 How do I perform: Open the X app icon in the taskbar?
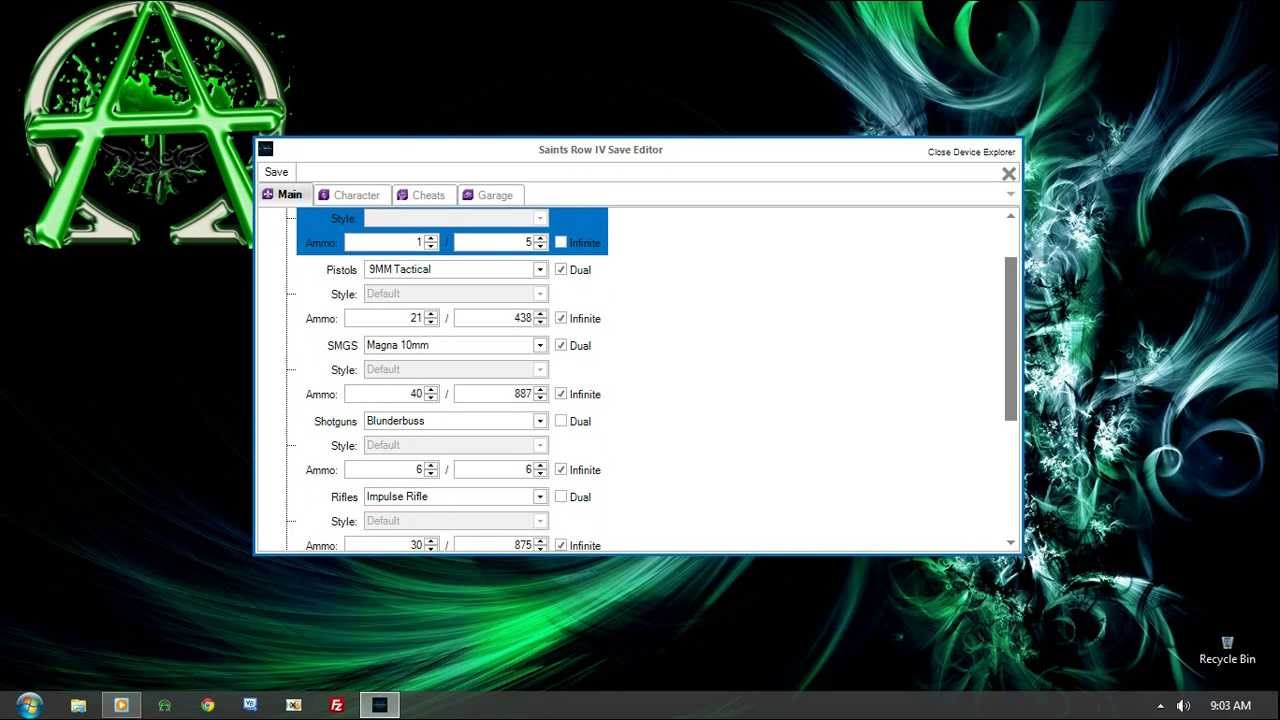click(294, 704)
